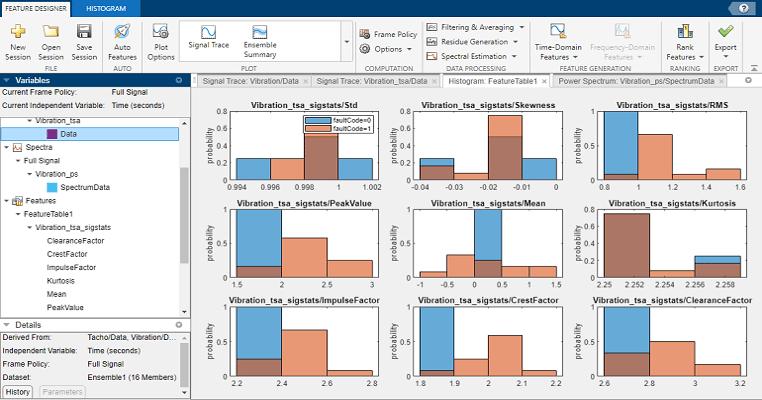The image size is (762, 400).
Task: Switch to the Feature Designer ribbon tab
Action: [x=35, y=8]
